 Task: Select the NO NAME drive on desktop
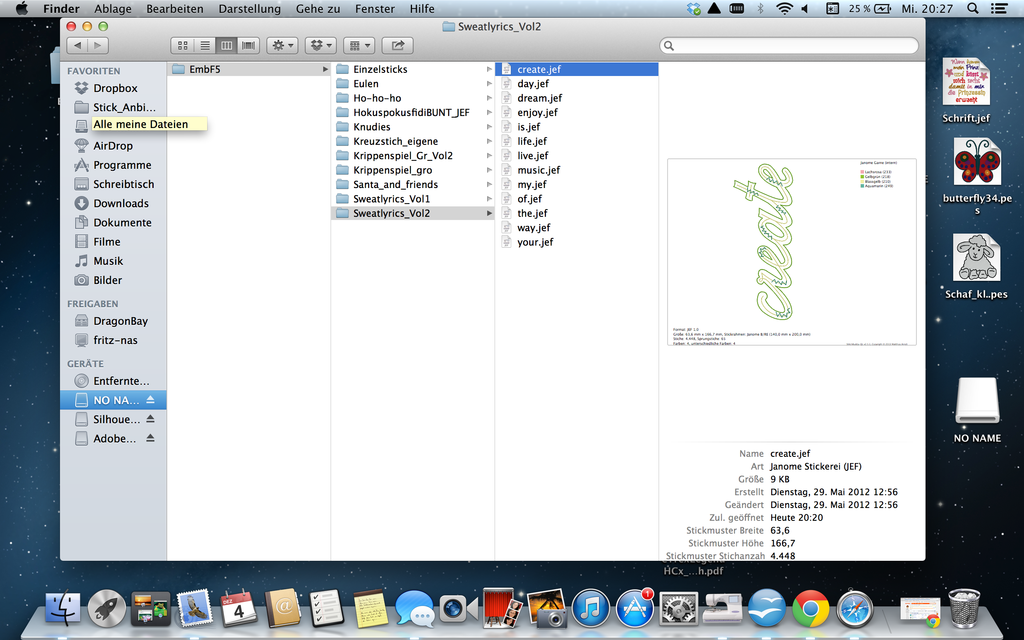(x=977, y=409)
